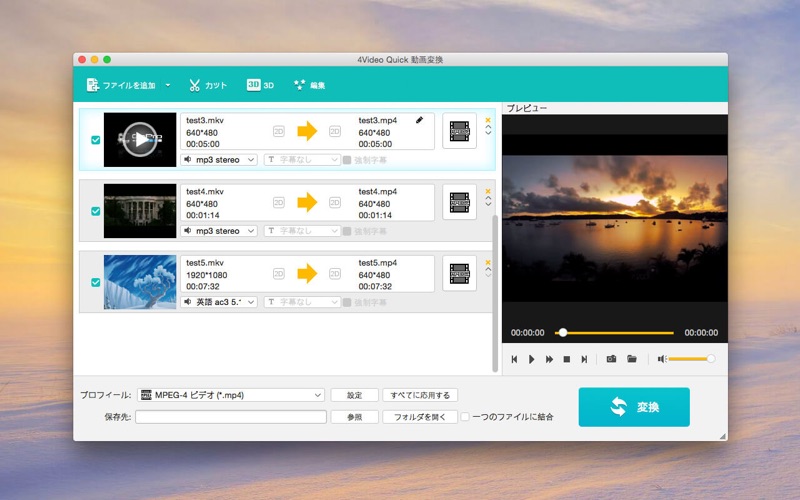Open subtitle dropdown for test5.mkv
This screenshot has width=800, height=500.
[x=302, y=302]
